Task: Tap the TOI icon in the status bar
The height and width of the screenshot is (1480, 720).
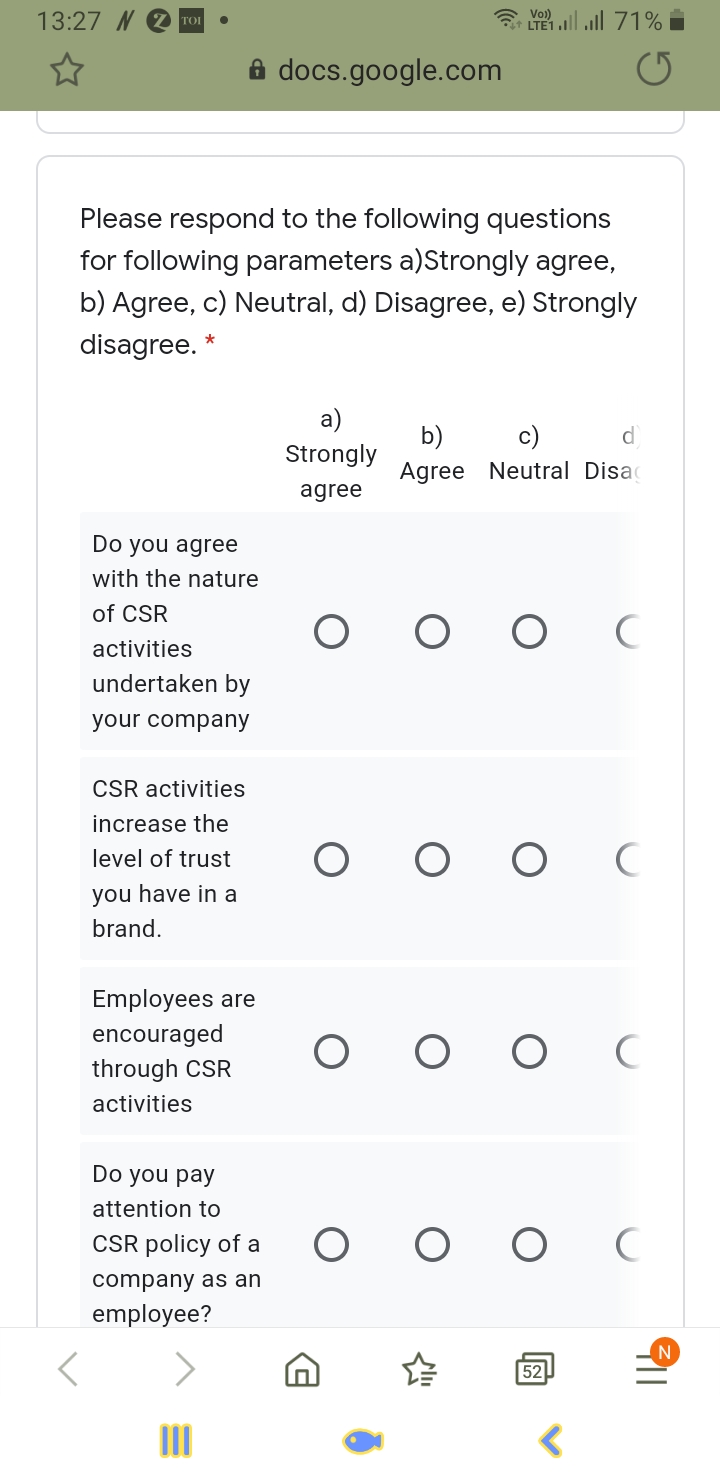Action: click(x=192, y=19)
